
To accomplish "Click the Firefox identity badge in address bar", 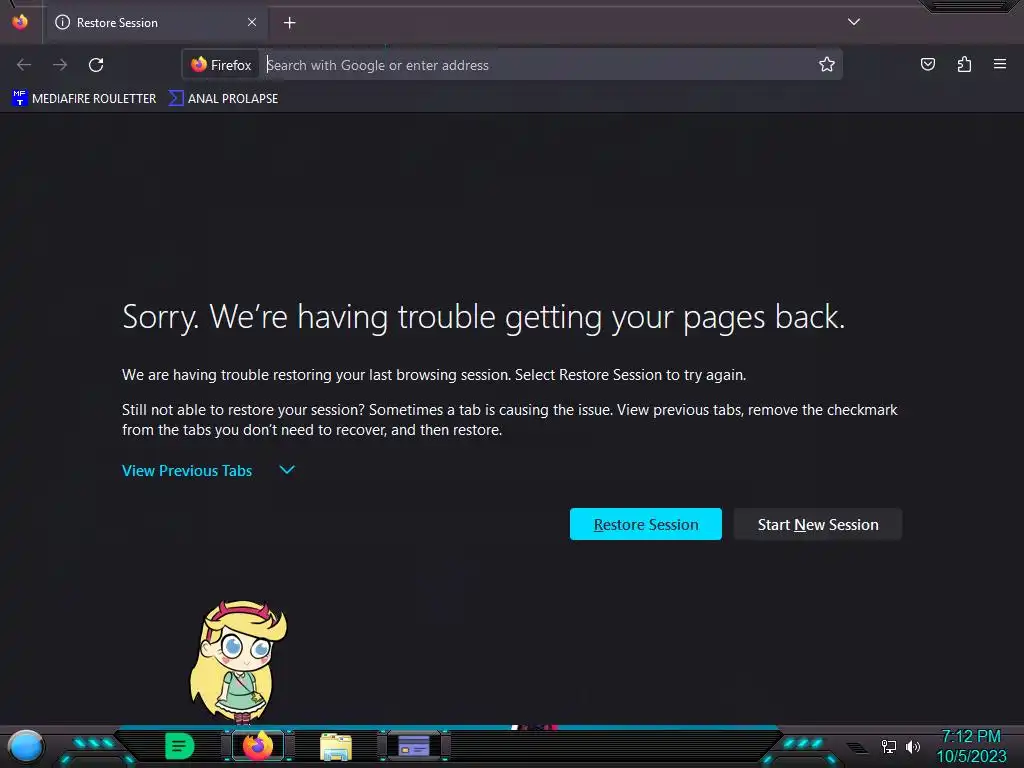I will coord(221,65).
